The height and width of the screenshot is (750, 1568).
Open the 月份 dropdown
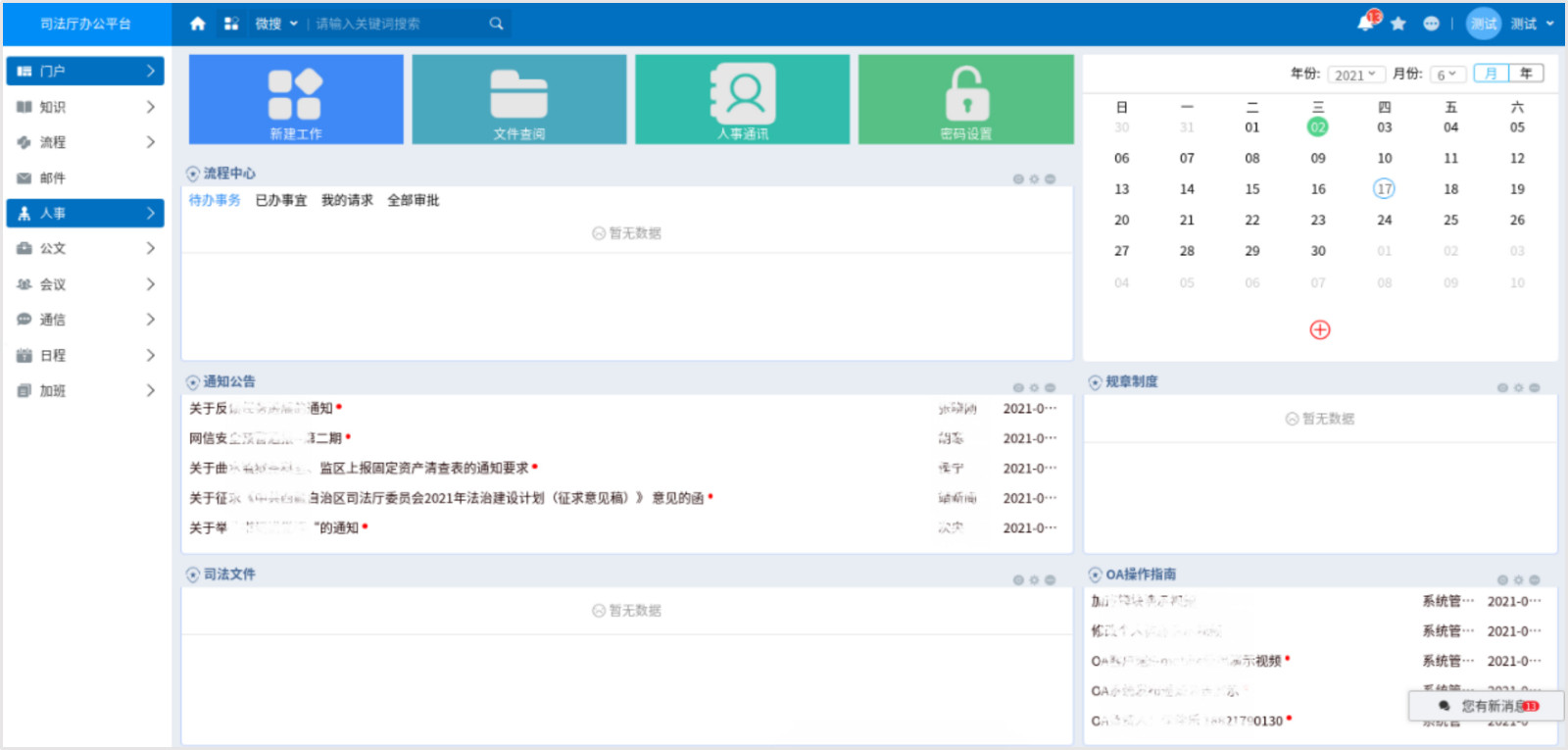coord(1447,75)
